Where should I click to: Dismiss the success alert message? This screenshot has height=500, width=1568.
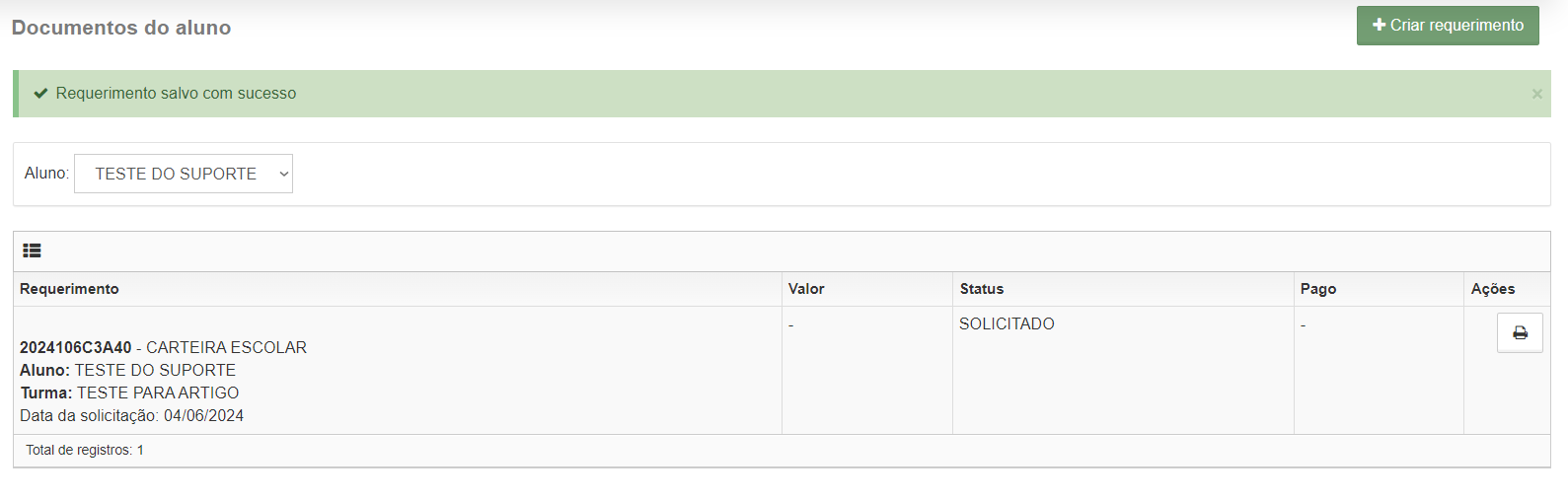pyautogui.click(x=1536, y=94)
